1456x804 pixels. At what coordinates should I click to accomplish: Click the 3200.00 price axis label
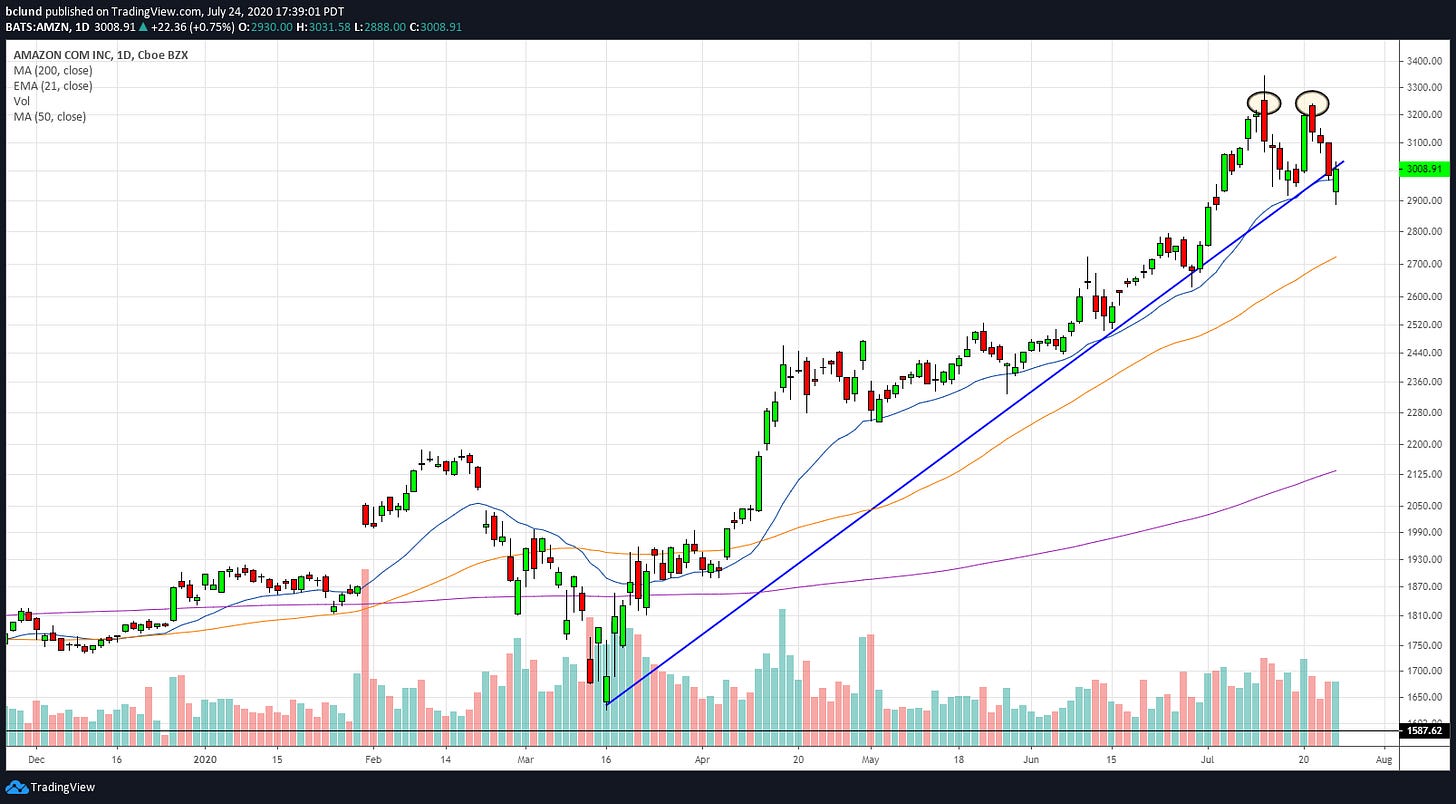click(1424, 116)
